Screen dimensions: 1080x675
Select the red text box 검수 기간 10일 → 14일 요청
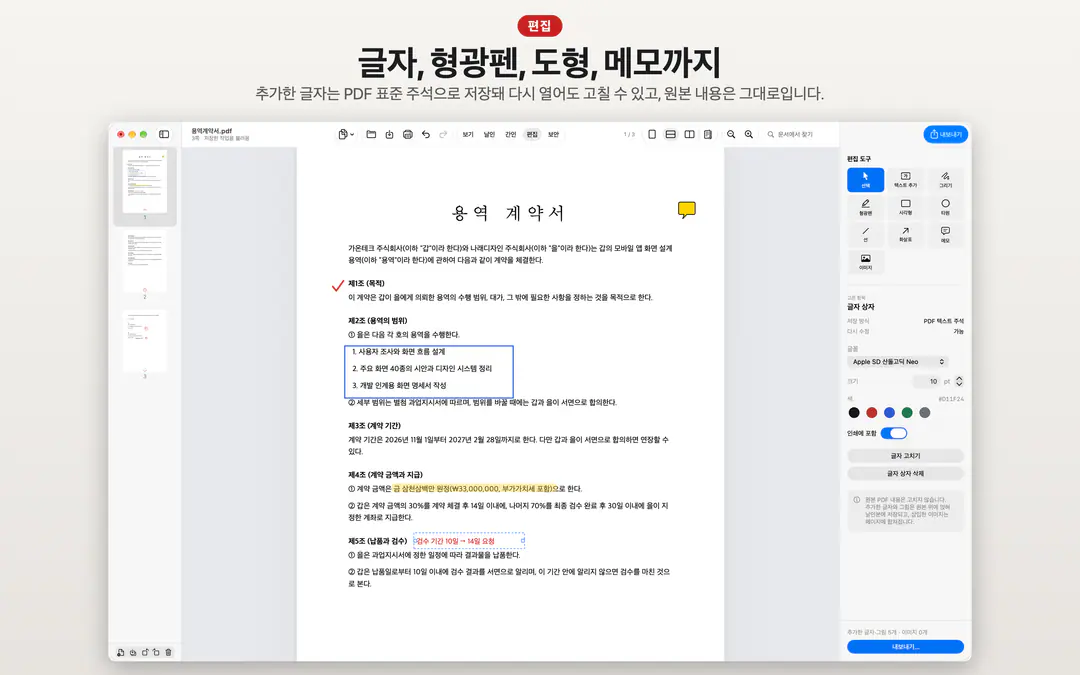pyautogui.click(x=469, y=541)
